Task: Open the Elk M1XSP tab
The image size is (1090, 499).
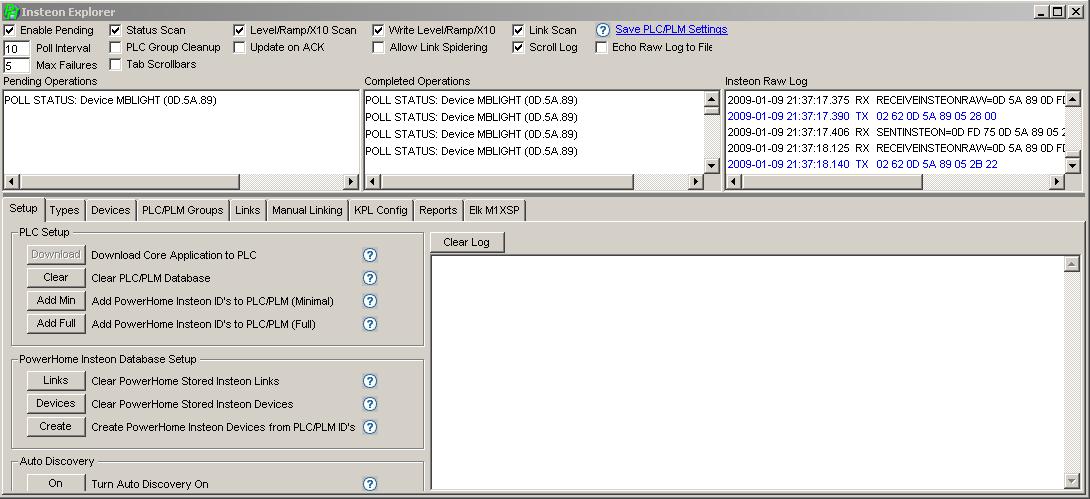Action: click(x=494, y=210)
